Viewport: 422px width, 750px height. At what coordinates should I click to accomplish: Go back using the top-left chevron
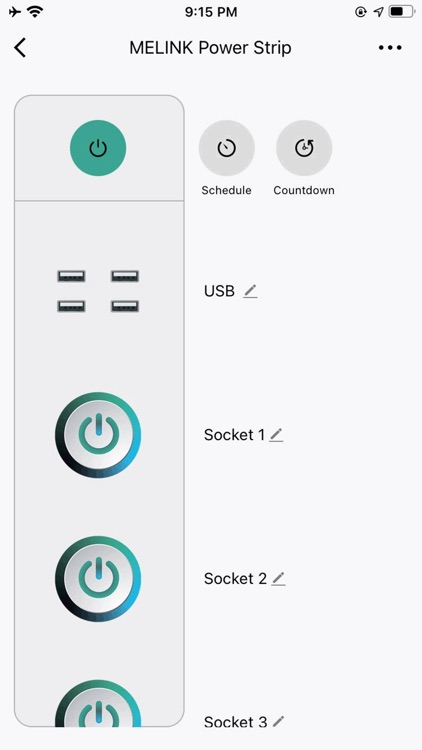point(20,48)
